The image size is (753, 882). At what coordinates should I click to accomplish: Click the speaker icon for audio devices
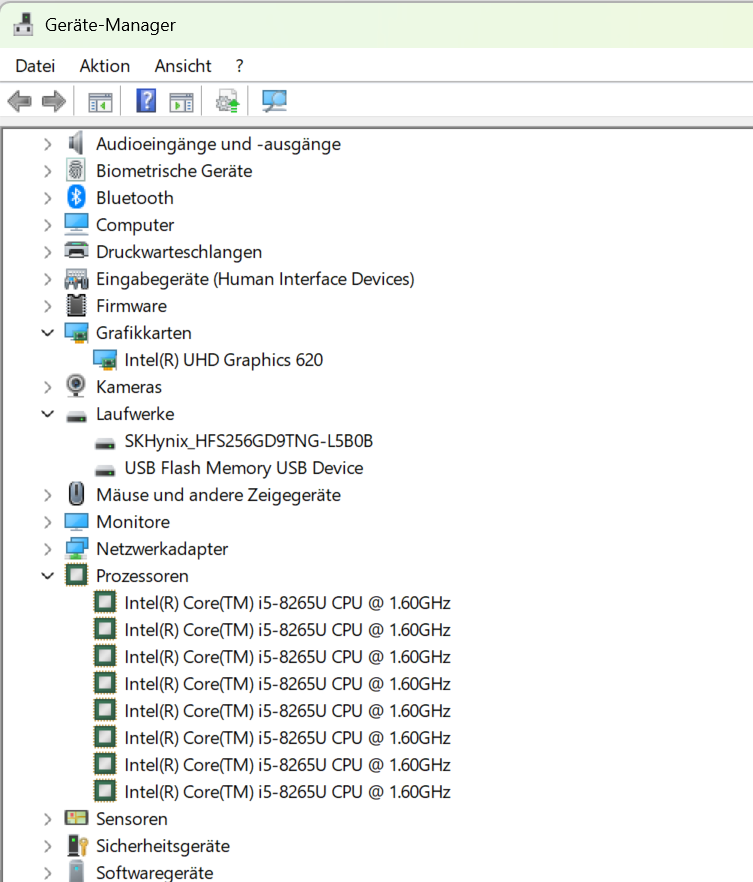(76, 143)
